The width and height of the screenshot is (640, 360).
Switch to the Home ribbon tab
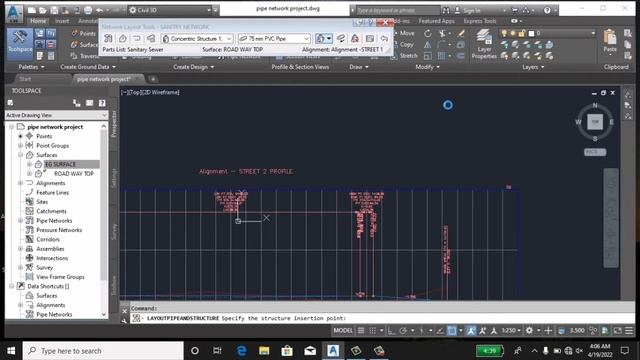click(38, 21)
